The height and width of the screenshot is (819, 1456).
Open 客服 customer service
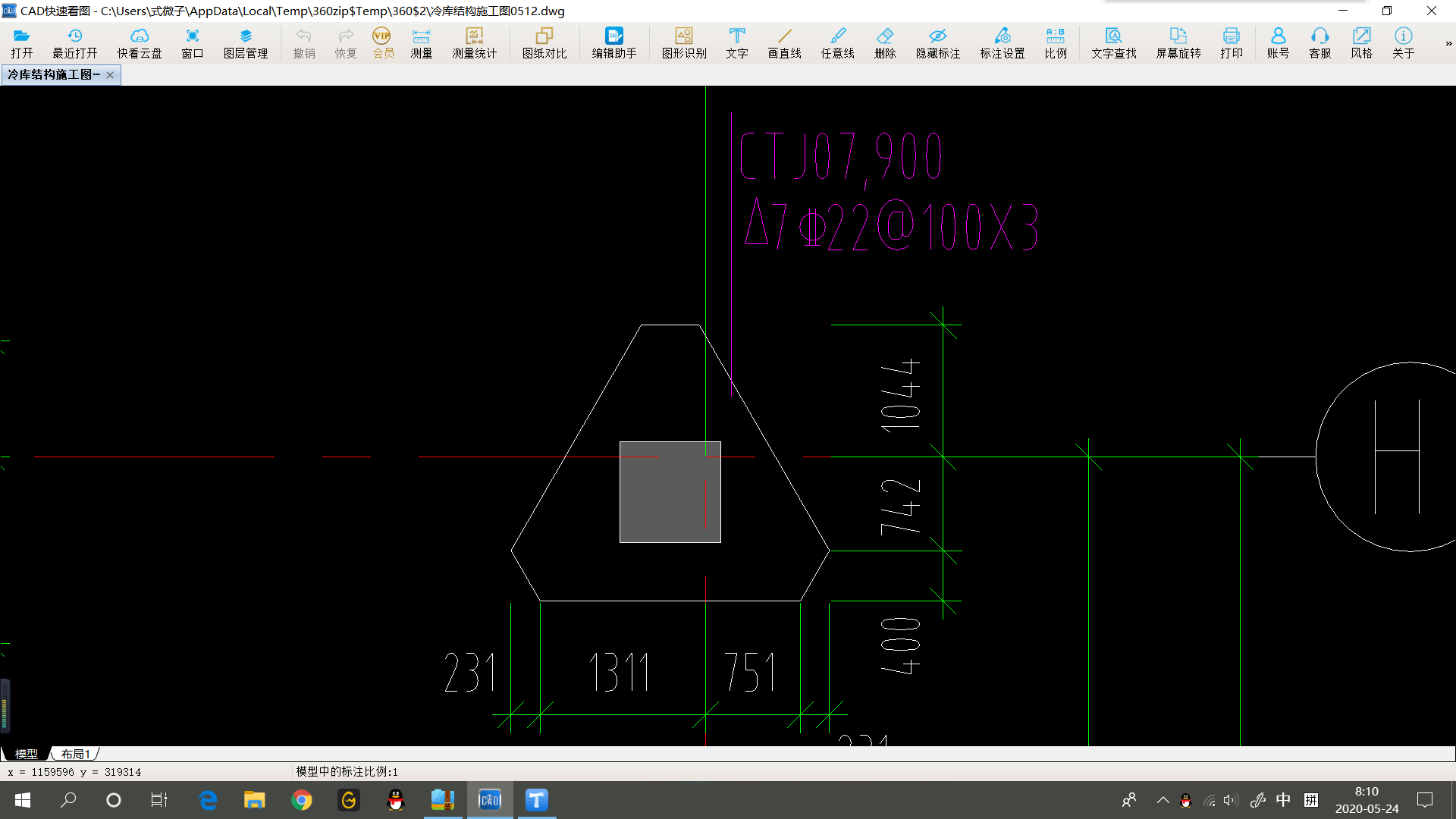click(1320, 43)
